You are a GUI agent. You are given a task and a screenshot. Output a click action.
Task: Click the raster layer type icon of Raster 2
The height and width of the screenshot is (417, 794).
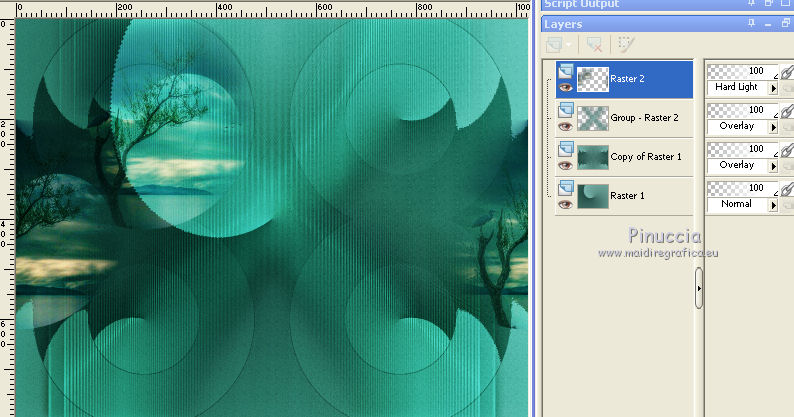click(566, 71)
